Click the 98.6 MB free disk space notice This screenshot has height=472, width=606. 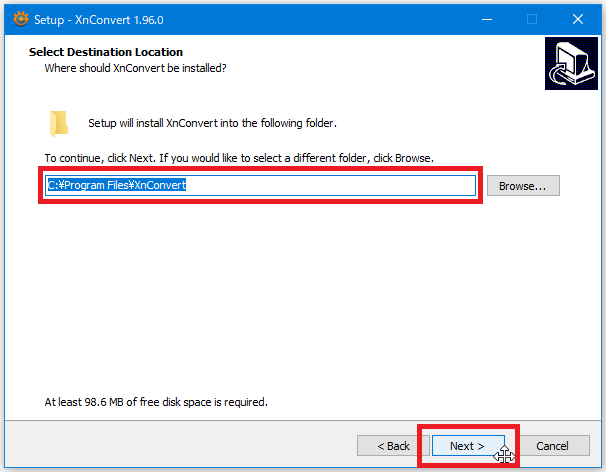(156, 402)
